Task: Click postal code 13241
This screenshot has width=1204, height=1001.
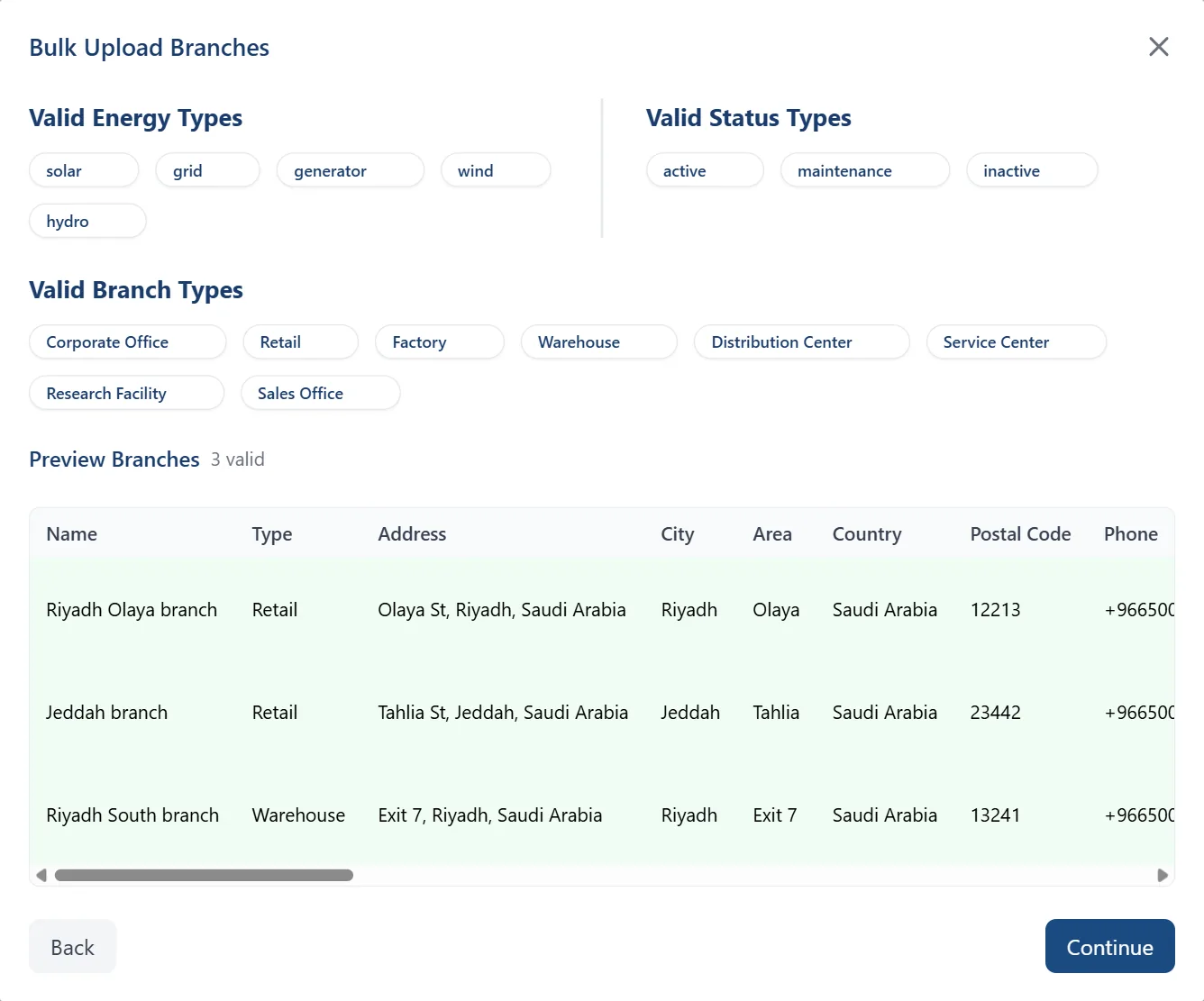Action: 995,814
